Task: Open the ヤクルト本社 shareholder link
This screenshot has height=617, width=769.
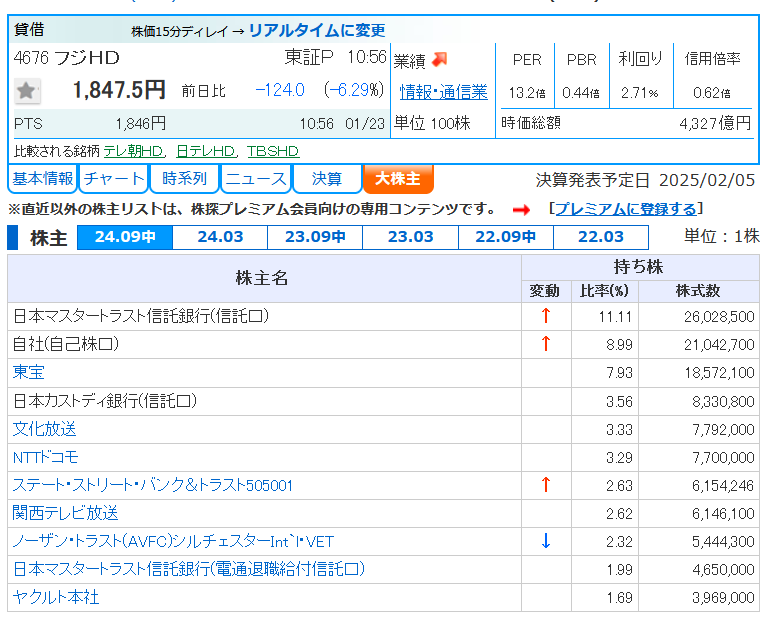Action: [55, 597]
